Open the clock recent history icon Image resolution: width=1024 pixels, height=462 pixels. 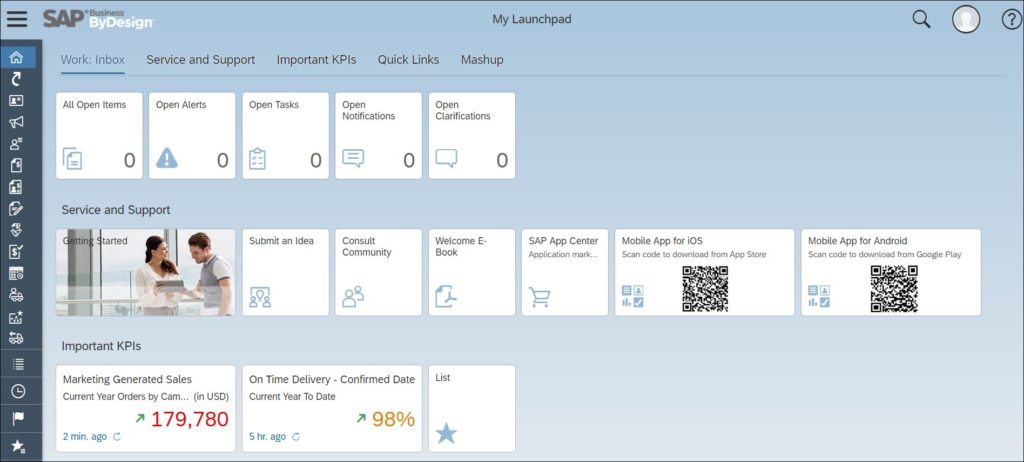point(18,391)
